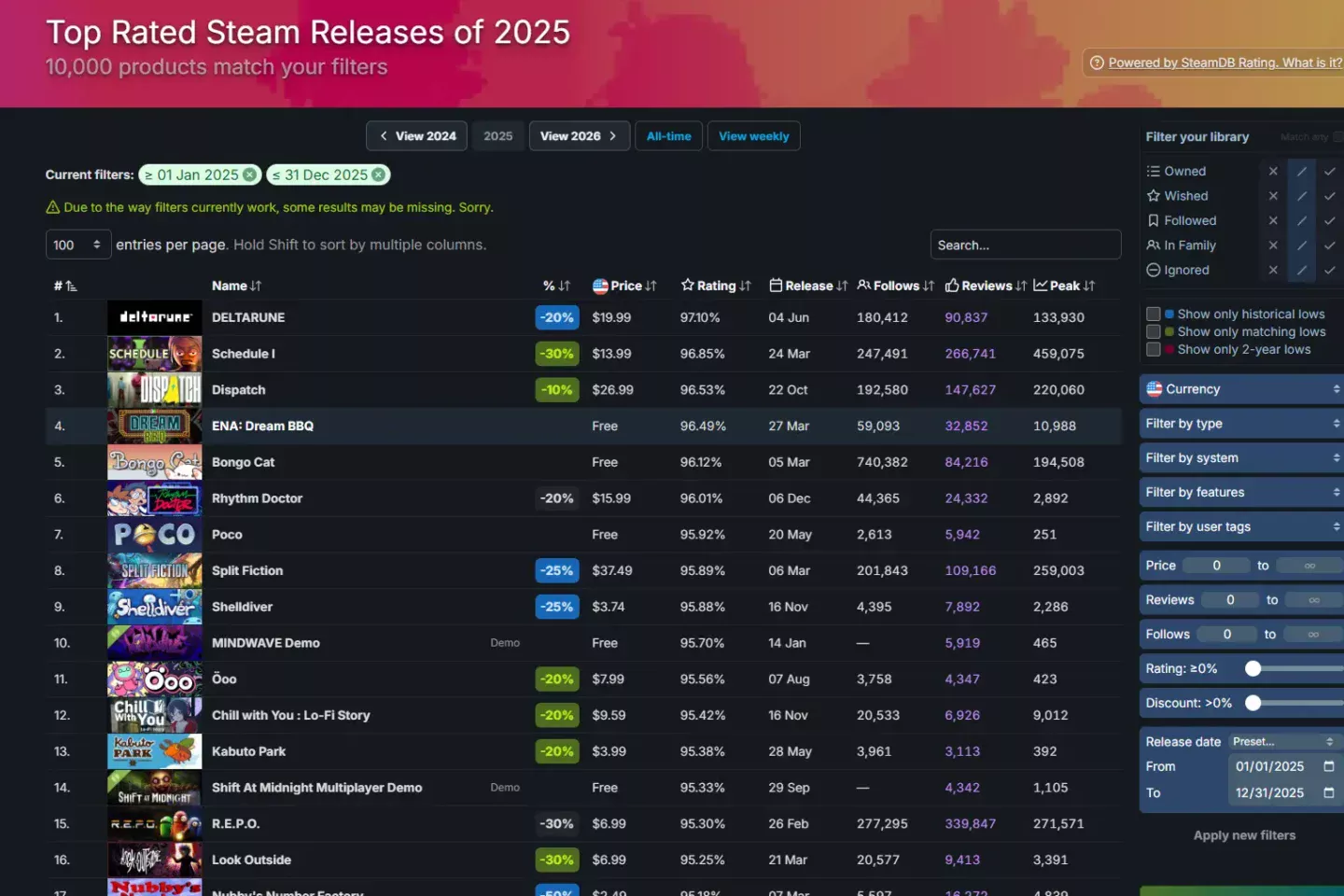Screen dimensions: 1344x896
Task: Enable the Show only matching lows checkbox
Action: pos(1154,331)
